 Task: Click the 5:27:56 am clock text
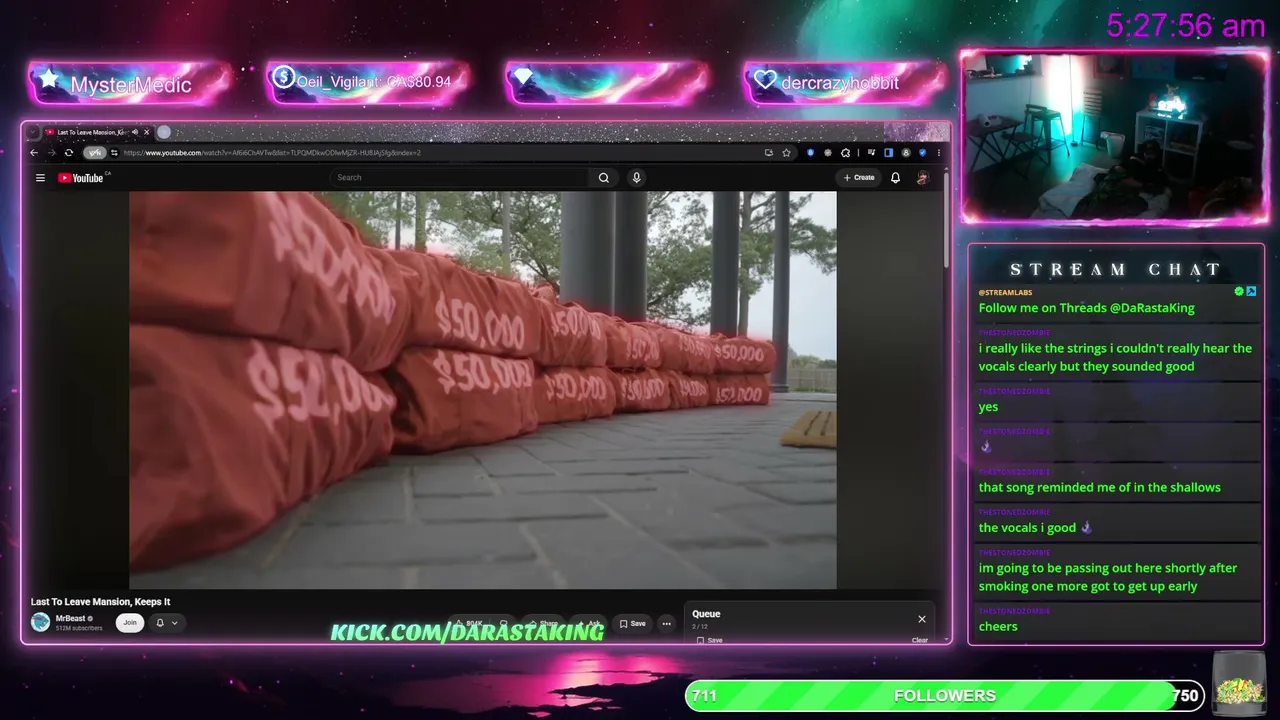coord(1186,26)
